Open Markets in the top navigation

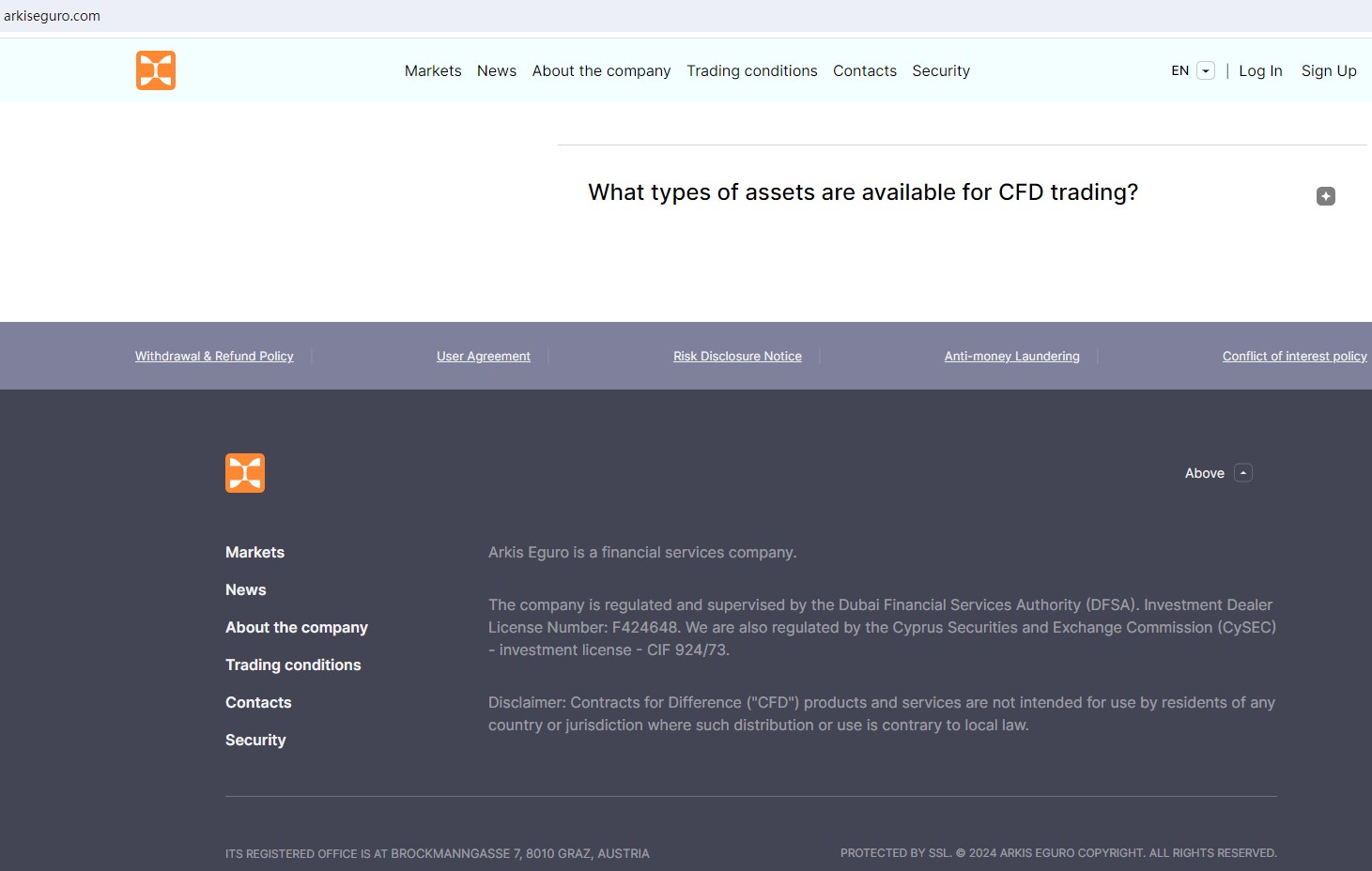tap(433, 71)
